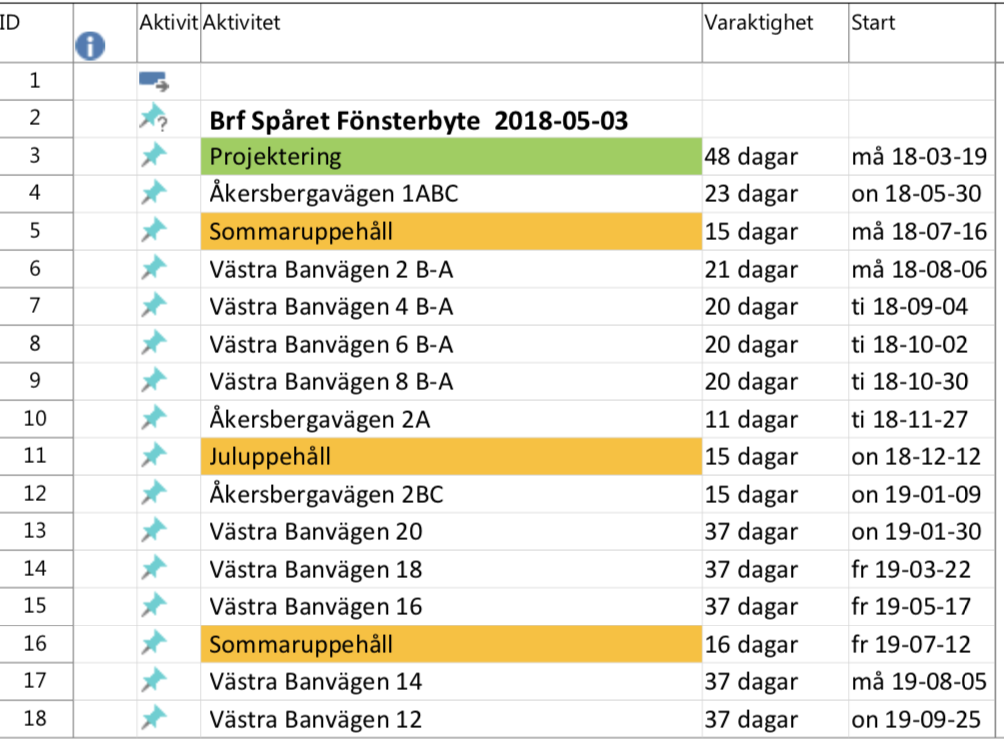Click the 23 dagar duration cell
Image resolution: width=1004 pixels, height=750 pixels.
[751, 194]
